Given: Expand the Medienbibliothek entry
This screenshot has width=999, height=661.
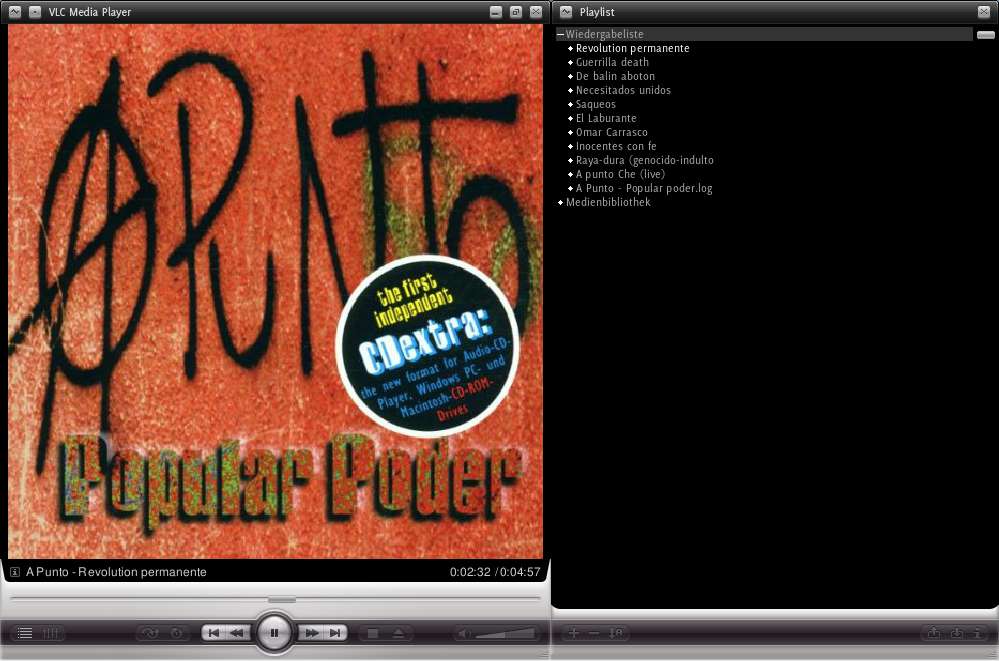Looking at the screenshot, I should click(560, 202).
